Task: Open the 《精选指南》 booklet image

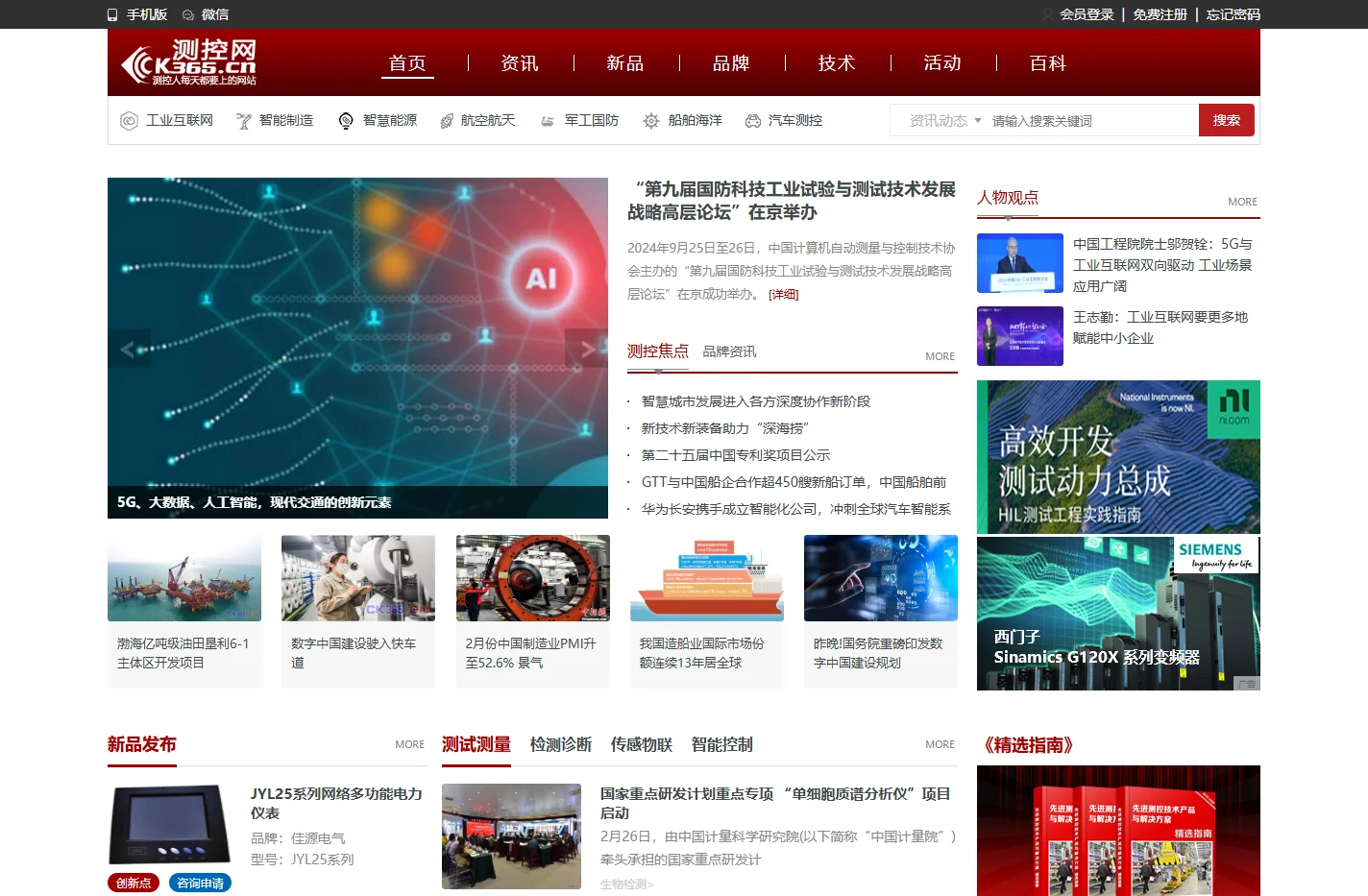Action: pyautogui.click(x=1118, y=831)
